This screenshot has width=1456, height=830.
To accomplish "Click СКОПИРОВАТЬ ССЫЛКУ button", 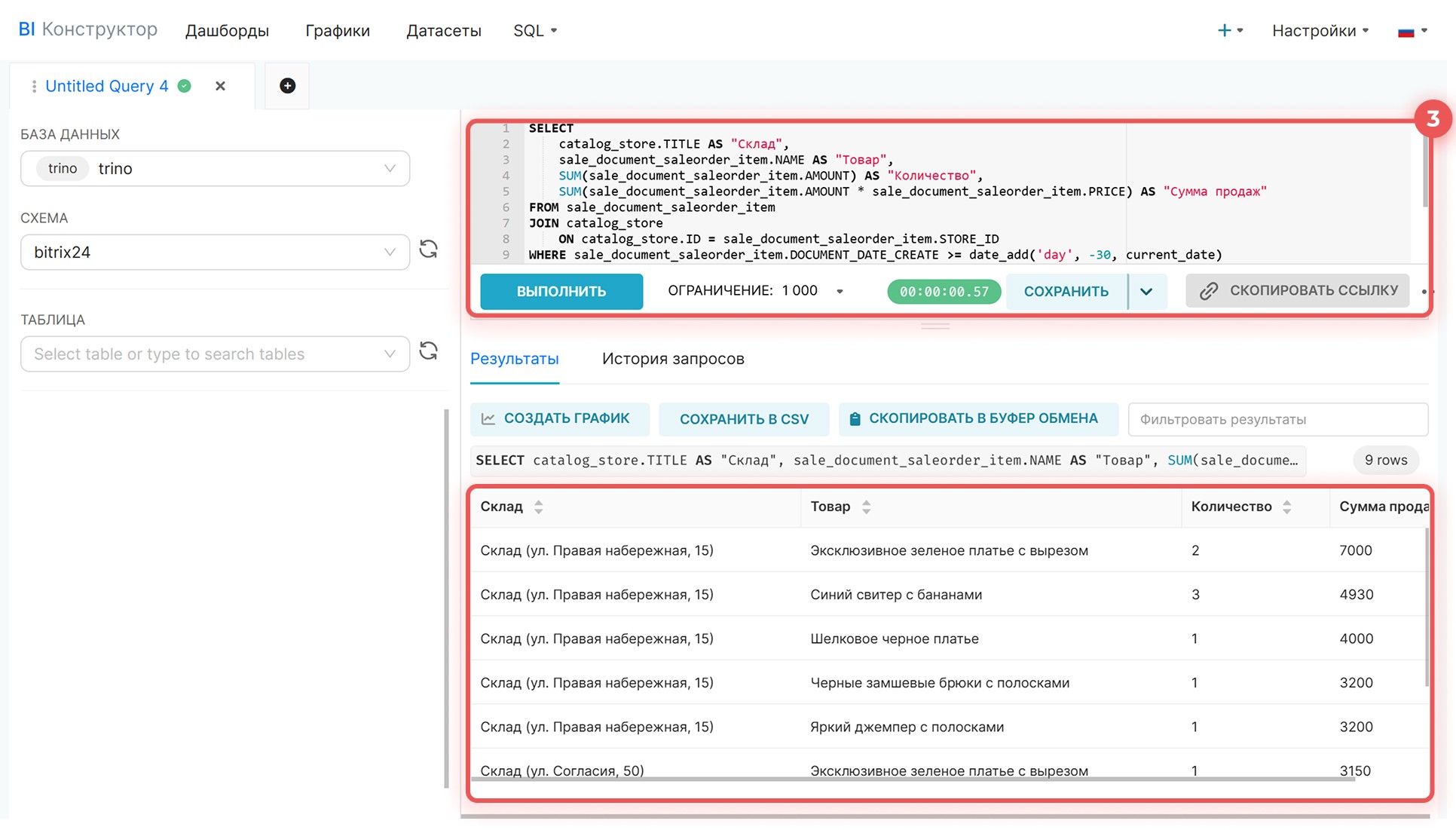I will 1298,291.
